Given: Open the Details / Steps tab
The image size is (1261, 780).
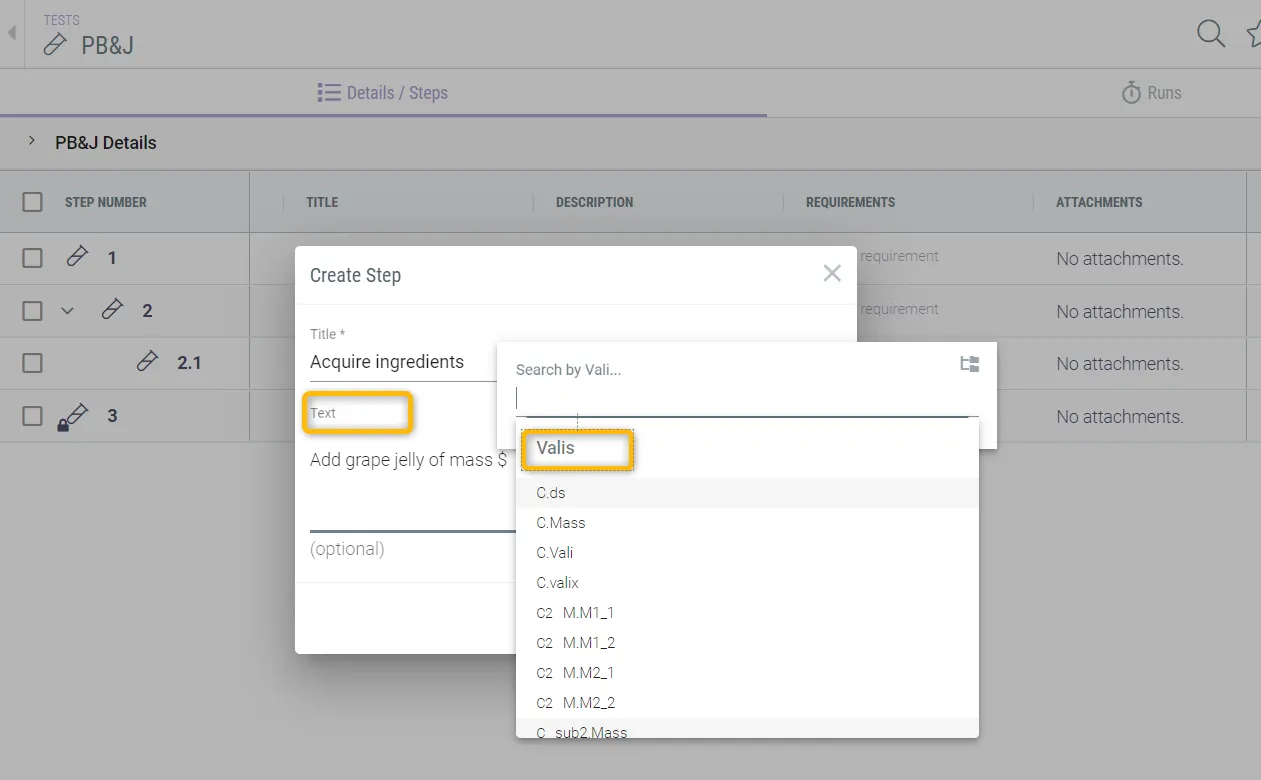Looking at the screenshot, I should (383, 93).
